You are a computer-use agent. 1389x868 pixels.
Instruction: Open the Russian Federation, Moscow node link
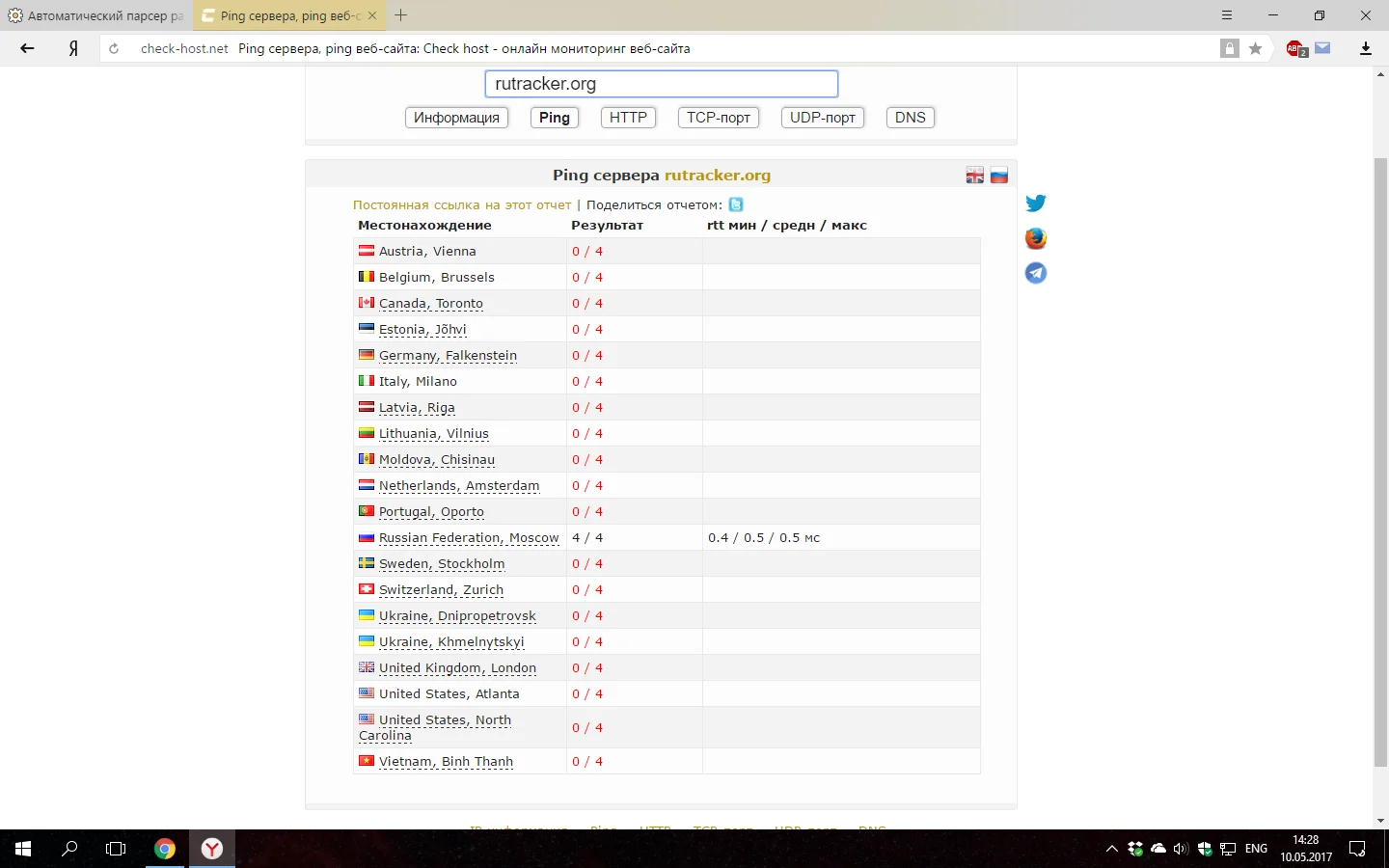click(x=469, y=537)
